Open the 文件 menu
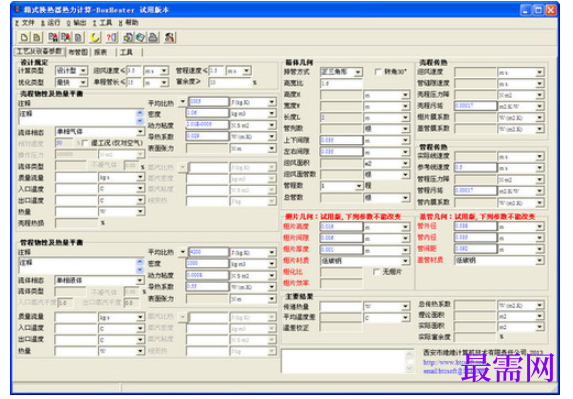The height and width of the screenshot is (399, 573). point(25,23)
